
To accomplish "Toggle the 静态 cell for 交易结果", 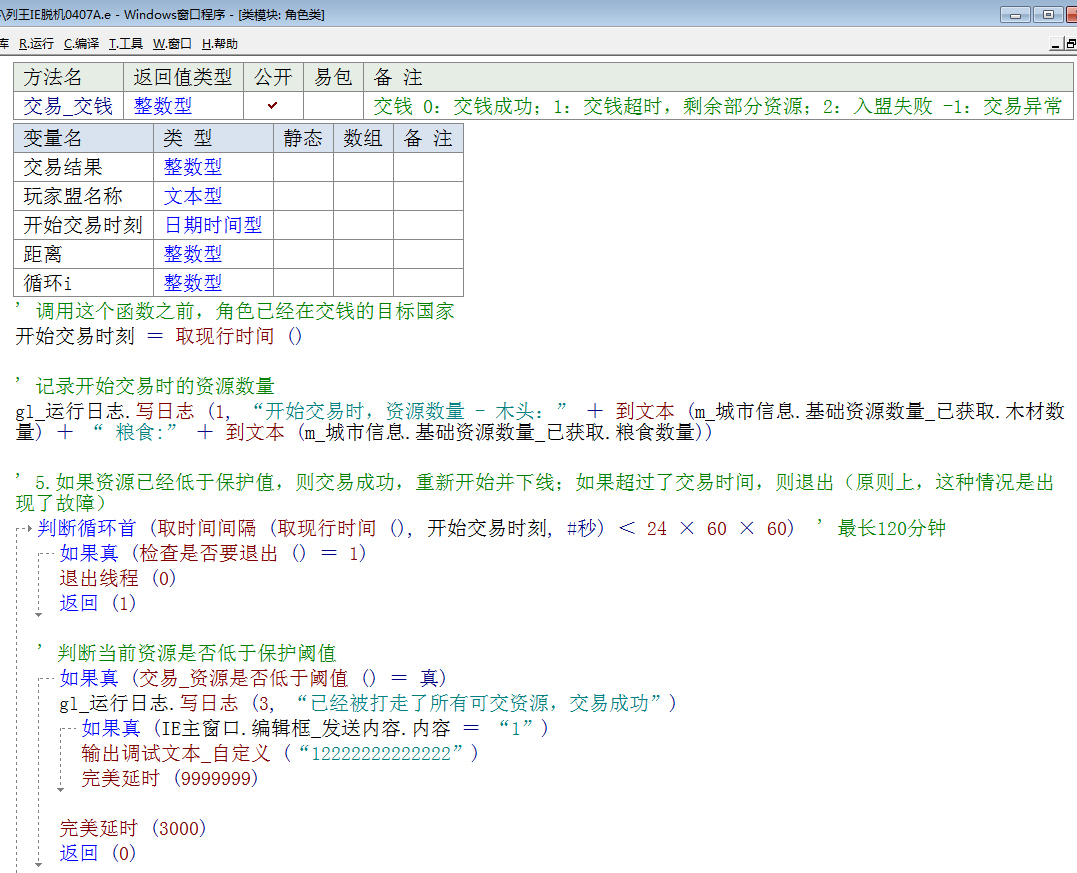I will tap(303, 167).
